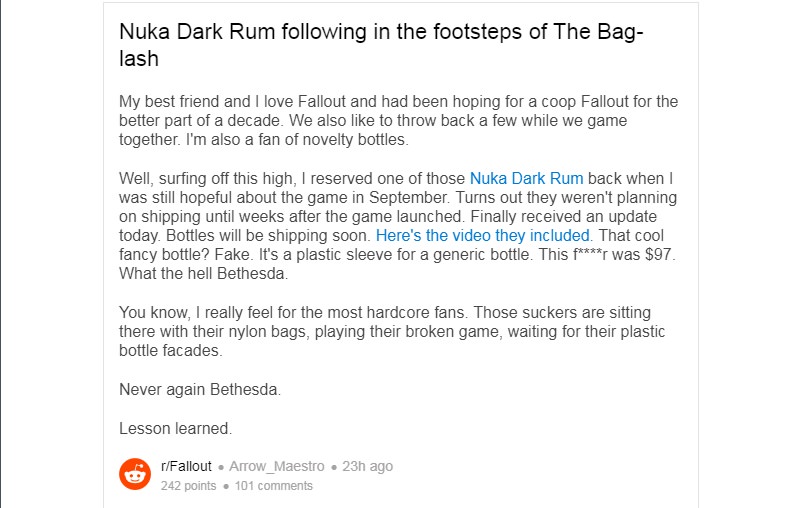View the 101 comments
The image size is (800, 508).
click(x=273, y=486)
